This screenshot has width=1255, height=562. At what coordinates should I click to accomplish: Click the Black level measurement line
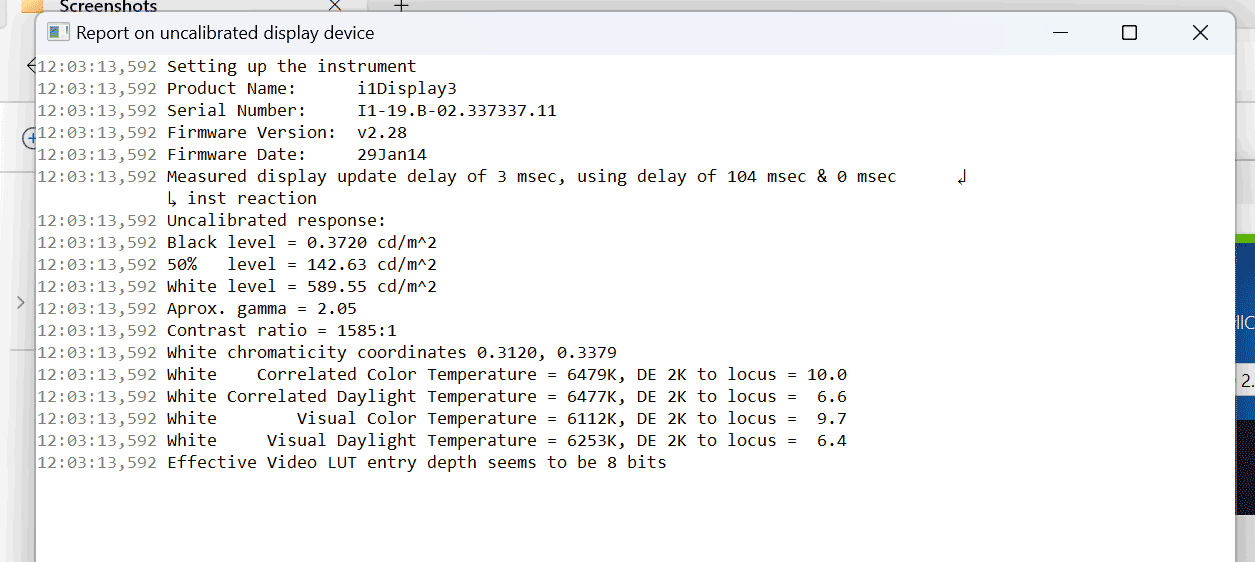click(301, 243)
